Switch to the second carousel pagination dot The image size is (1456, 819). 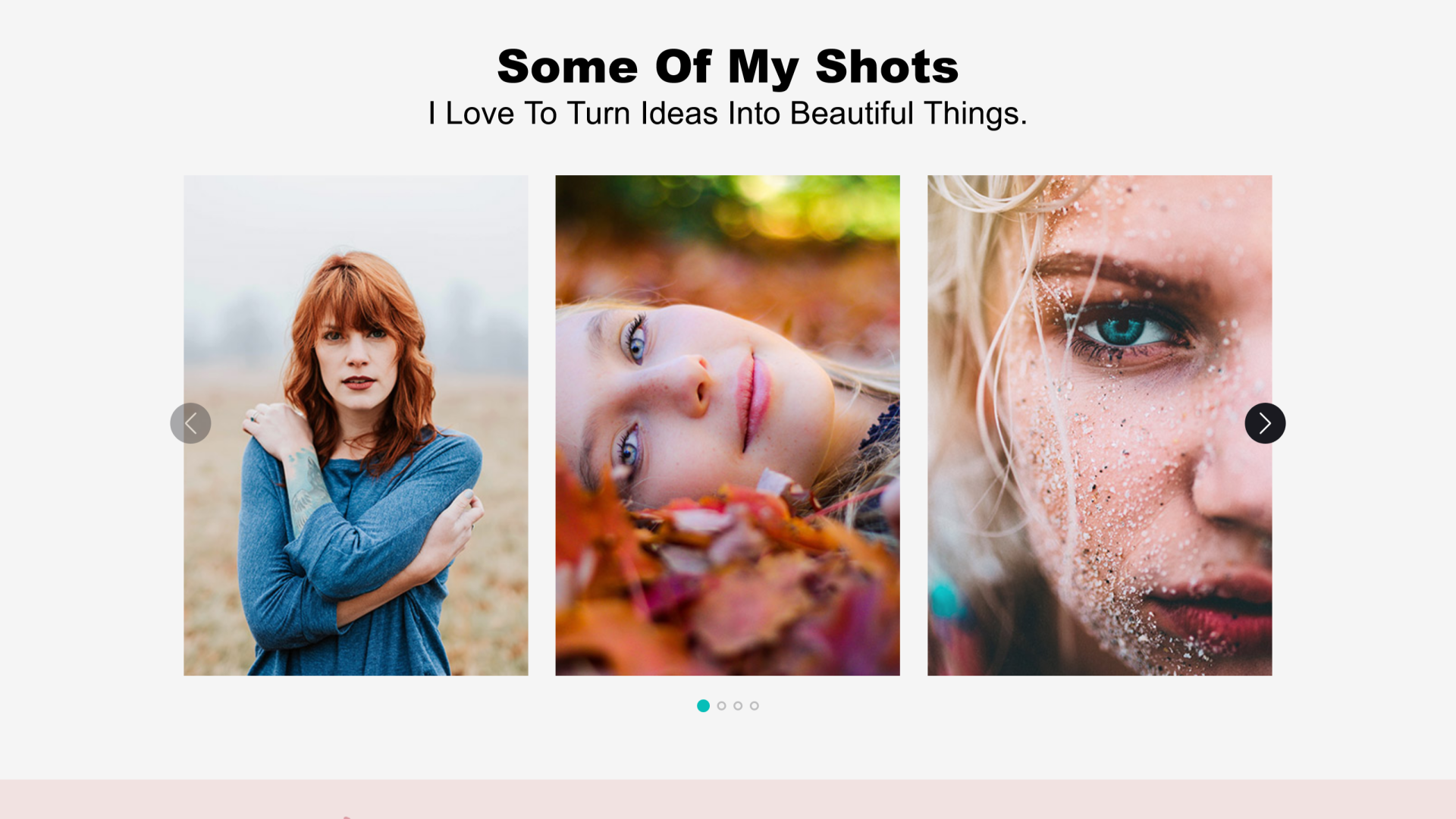click(x=721, y=706)
